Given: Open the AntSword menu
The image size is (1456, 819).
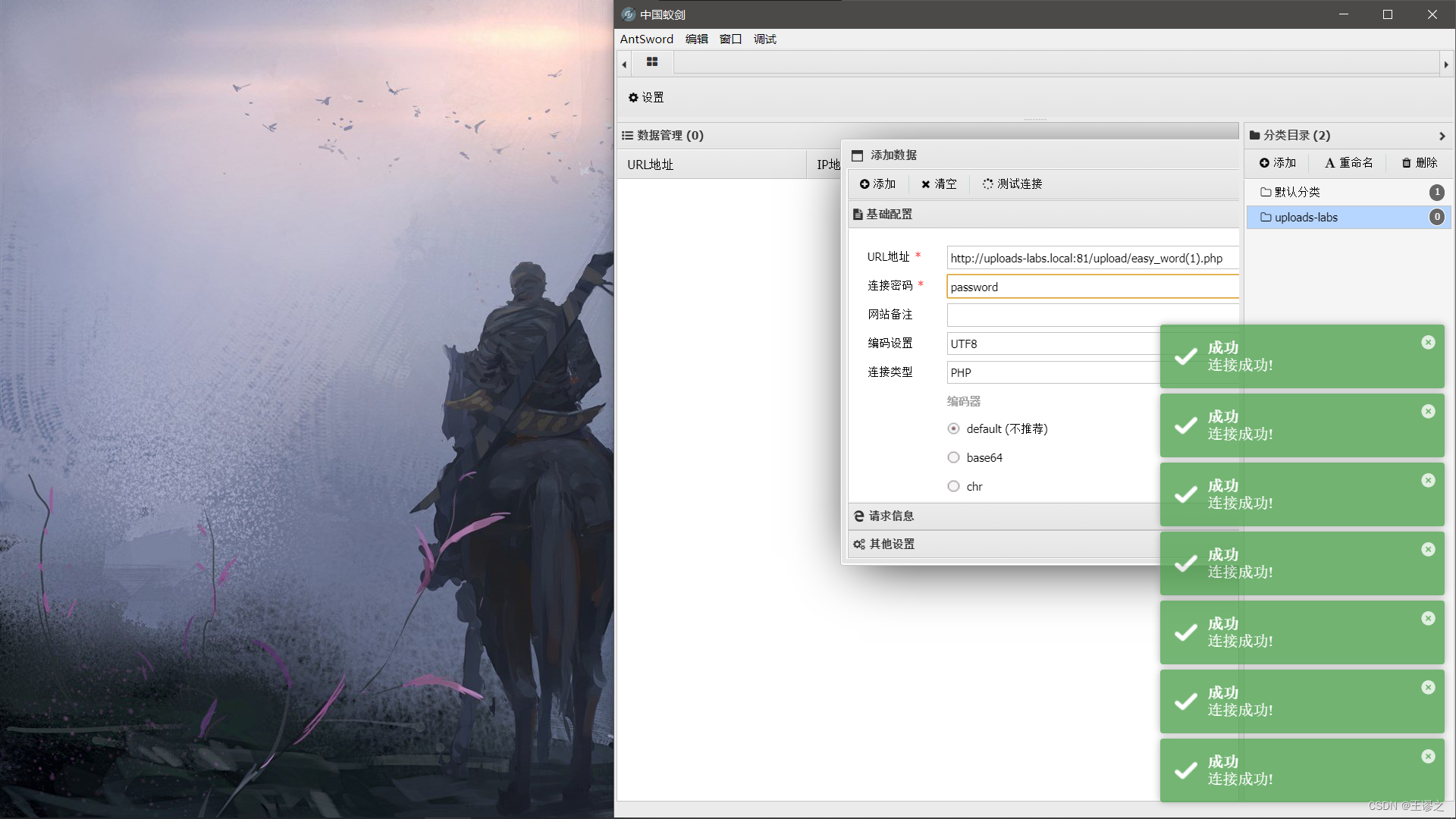Looking at the screenshot, I should [x=646, y=39].
